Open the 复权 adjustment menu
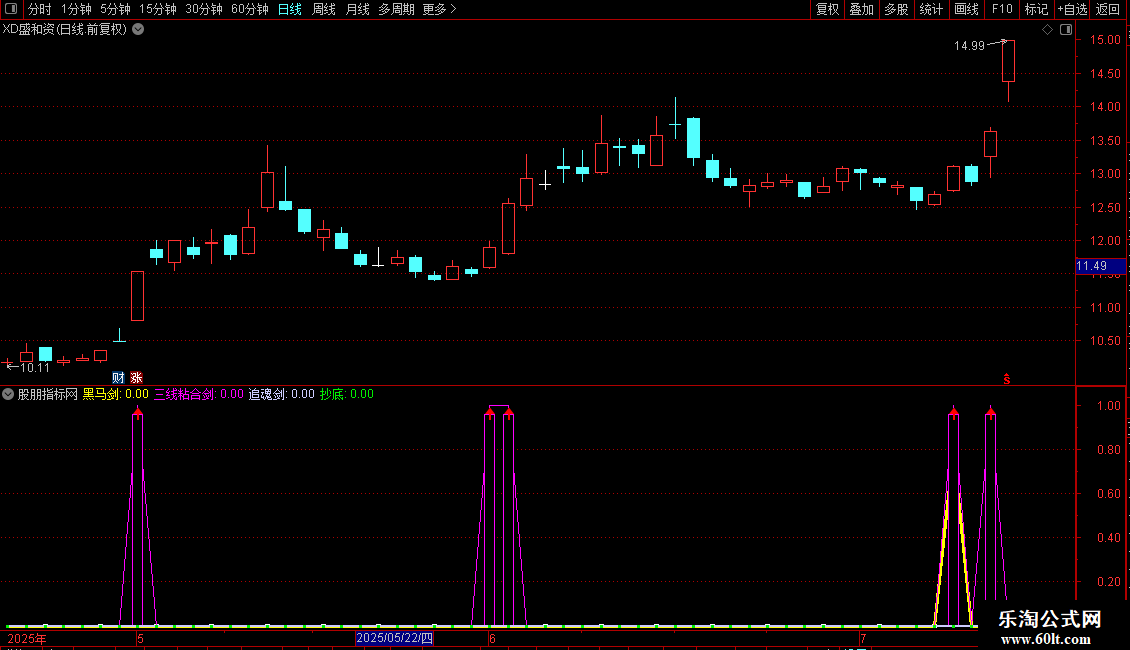1130x650 pixels. 827,9
